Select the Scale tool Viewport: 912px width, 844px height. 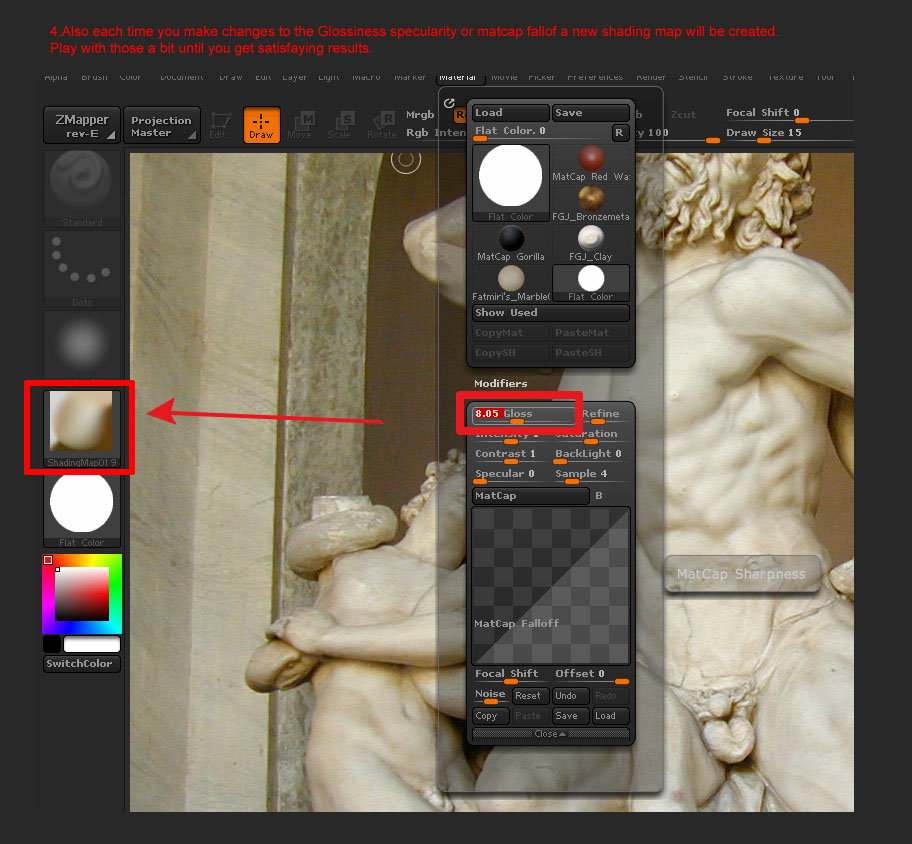pyautogui.click(x=339, y=125)
